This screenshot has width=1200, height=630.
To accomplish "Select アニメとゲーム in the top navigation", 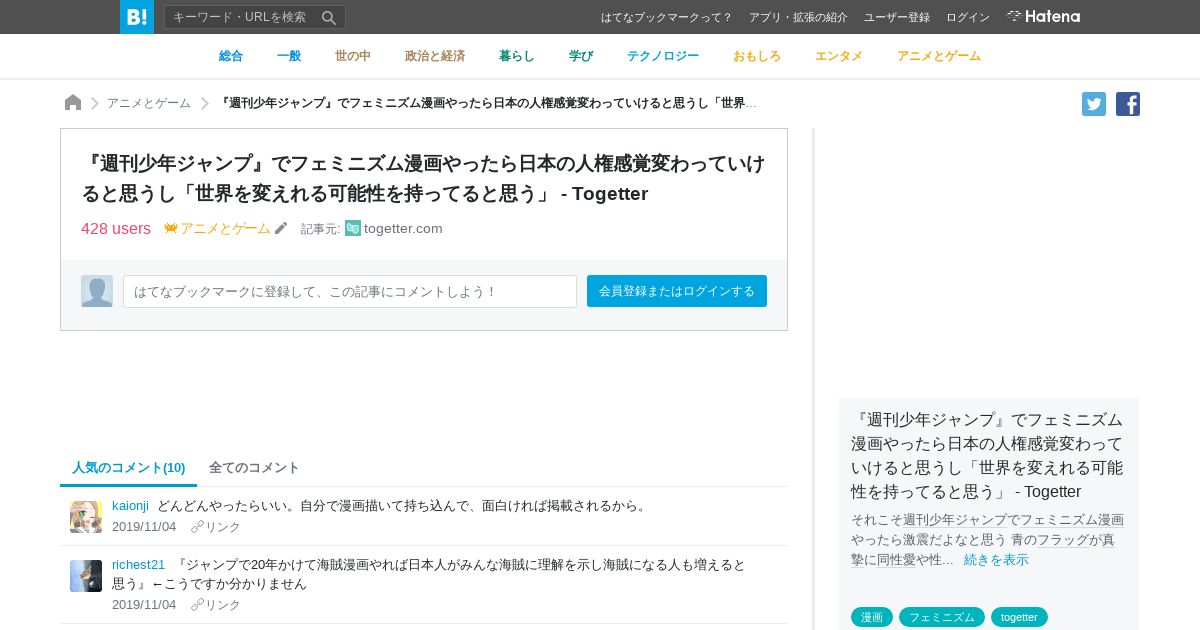I will pyautogui.click(x=939, y=56).
